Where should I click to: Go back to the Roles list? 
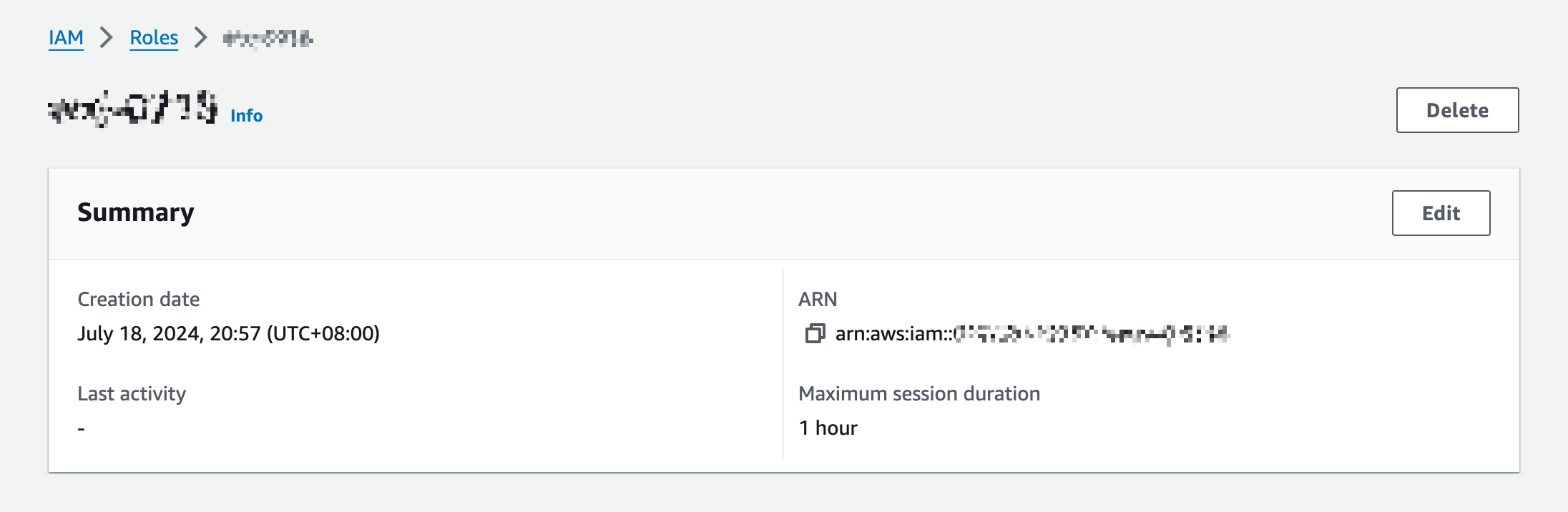click(x=154, y=37)
